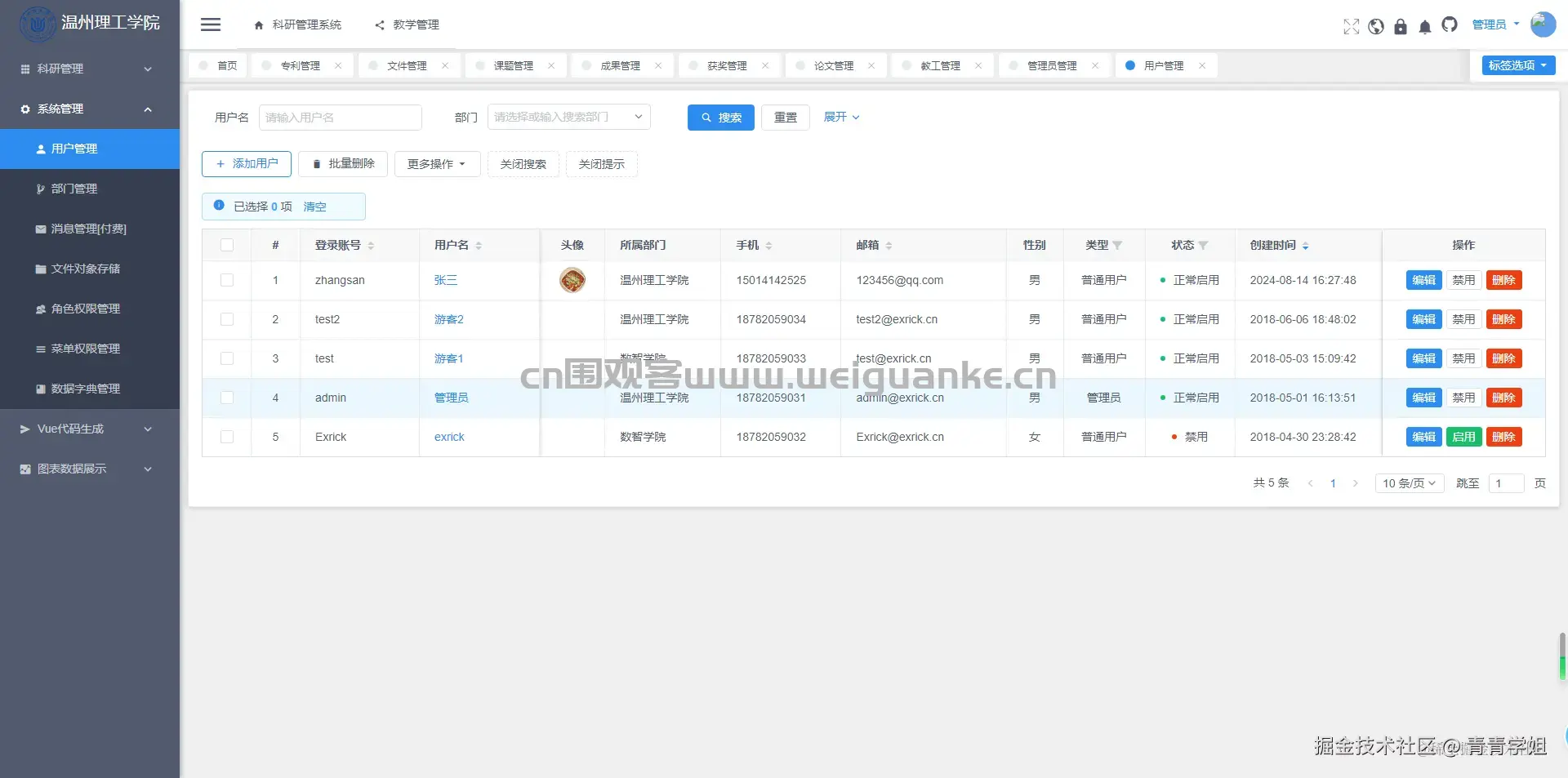The image size is (1568, 778).
Task: Sort by 登录账号 column sort icon
Action: click(x=371, y=246)
